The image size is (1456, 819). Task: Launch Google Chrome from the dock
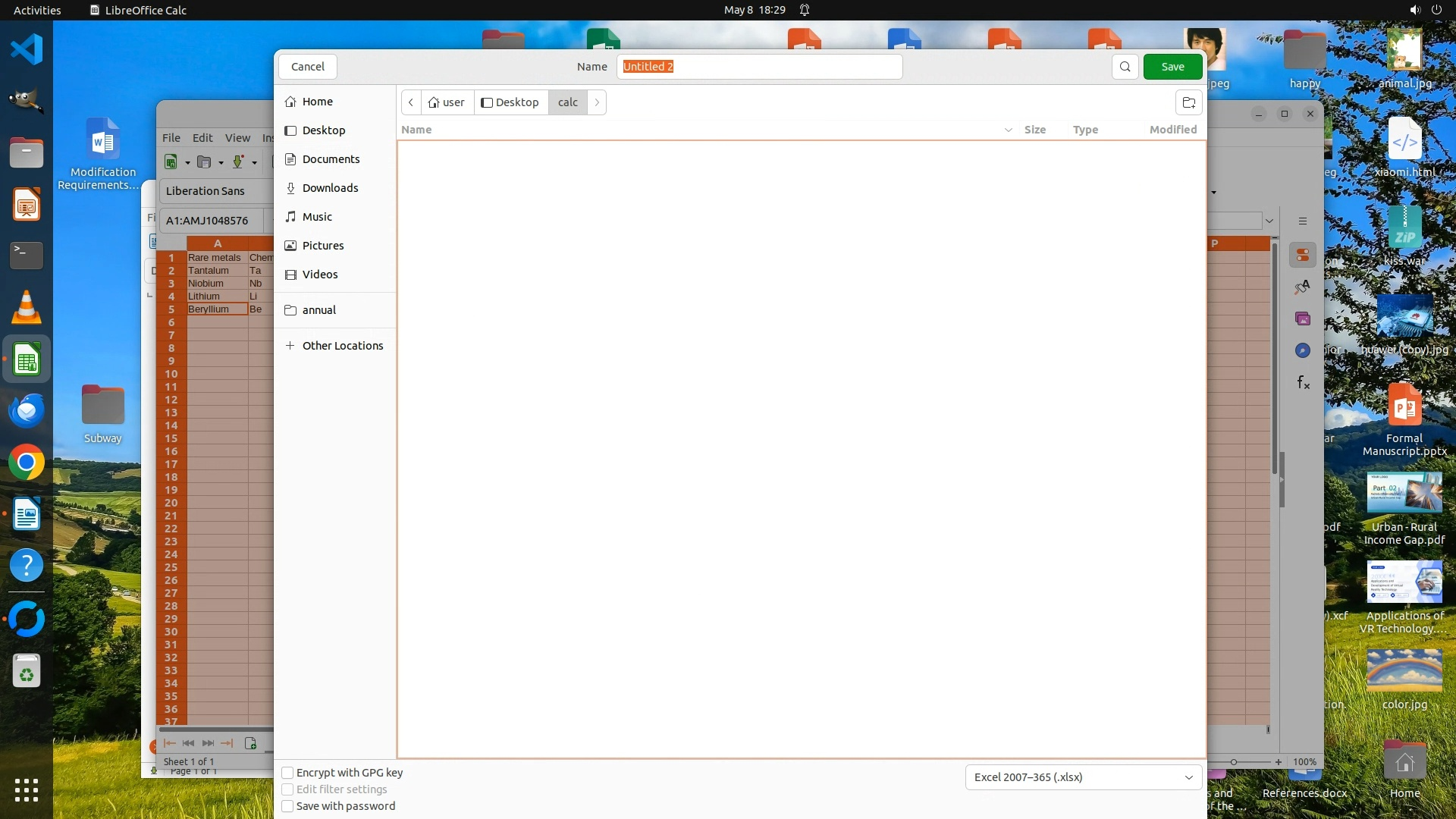[27, 463]
